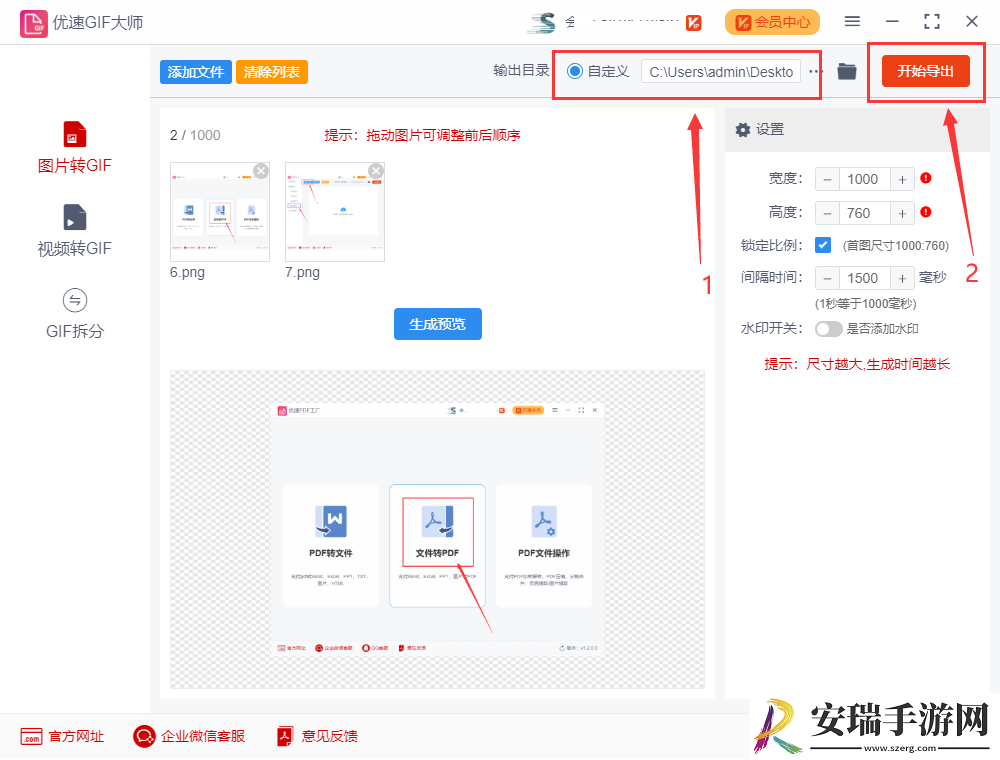
Task: Click the 添加文件 button
Action: click(x=195, y=72)
